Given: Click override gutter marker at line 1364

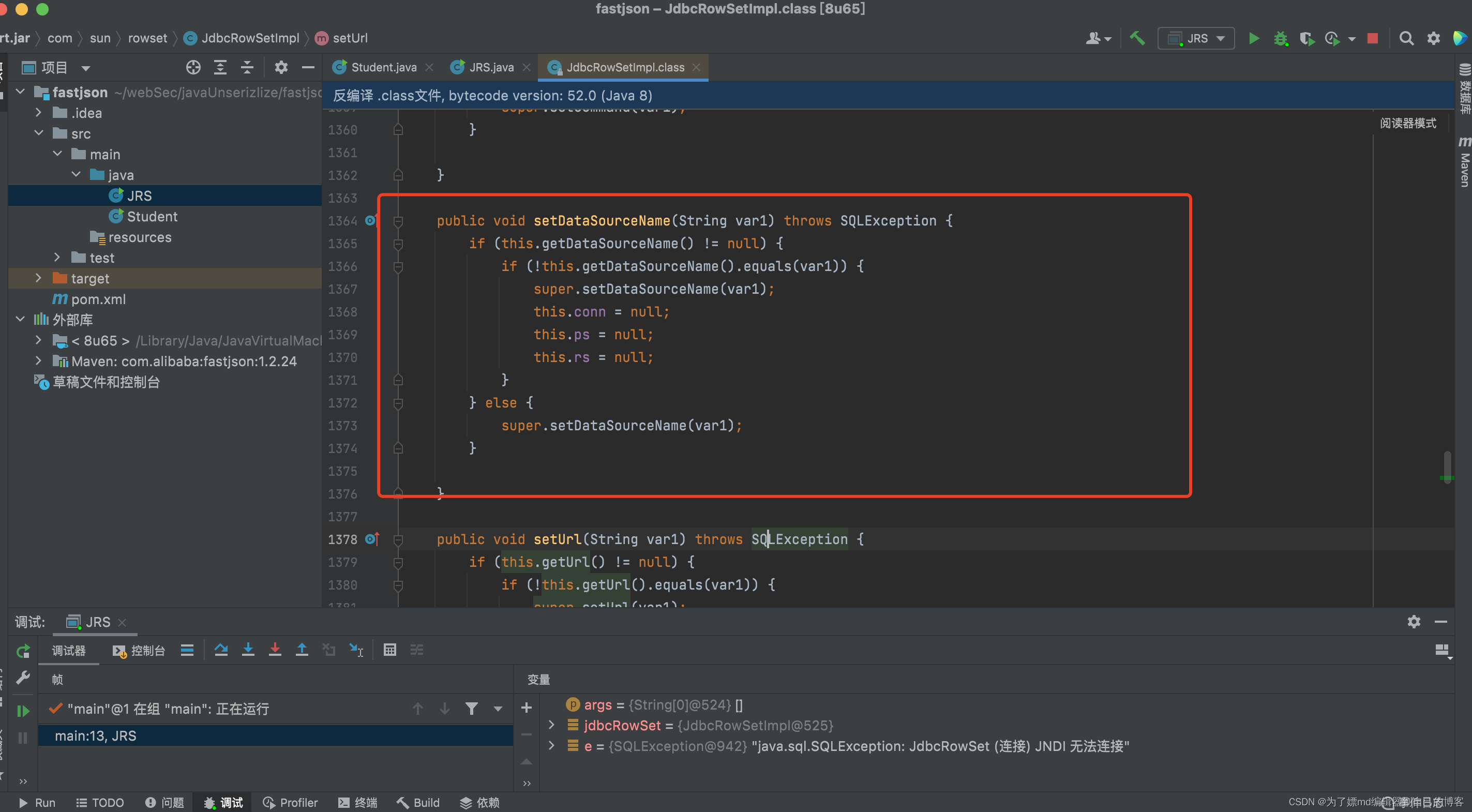Looking at the screenshot, I should point(371,220).
